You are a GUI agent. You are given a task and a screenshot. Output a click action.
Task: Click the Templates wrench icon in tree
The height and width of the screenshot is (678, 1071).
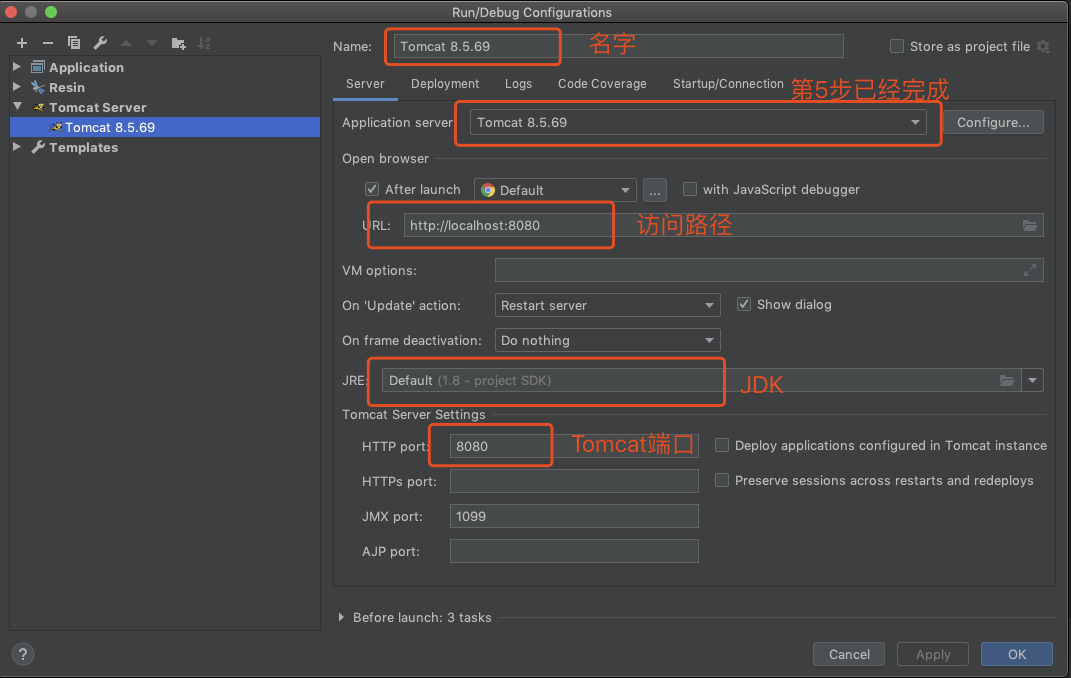point(38,147)
